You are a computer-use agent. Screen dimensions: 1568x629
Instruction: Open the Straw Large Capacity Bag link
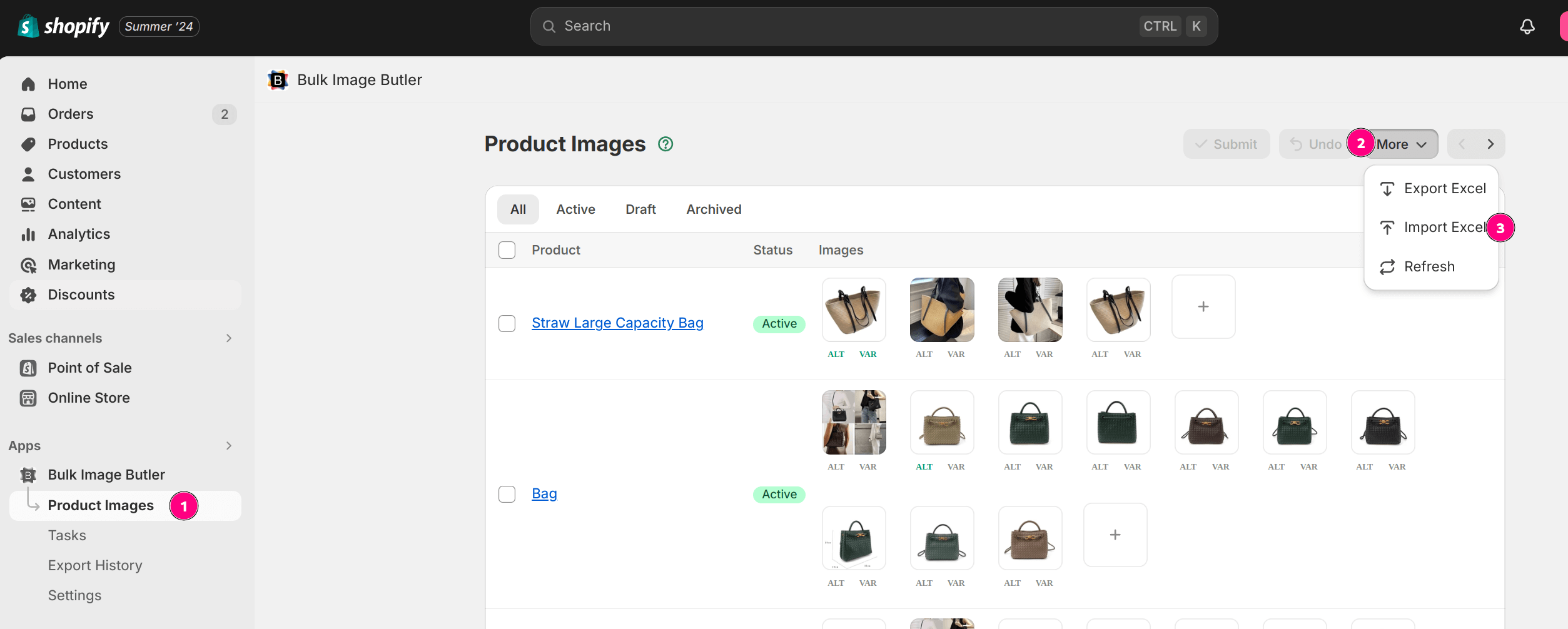coord(617,323)
